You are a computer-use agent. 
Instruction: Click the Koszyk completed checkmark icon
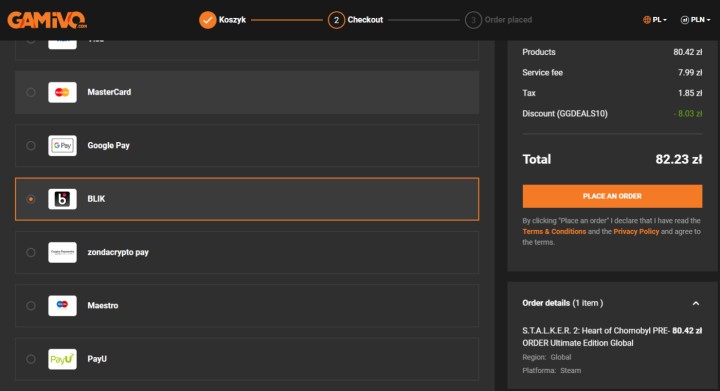point(208,20)
